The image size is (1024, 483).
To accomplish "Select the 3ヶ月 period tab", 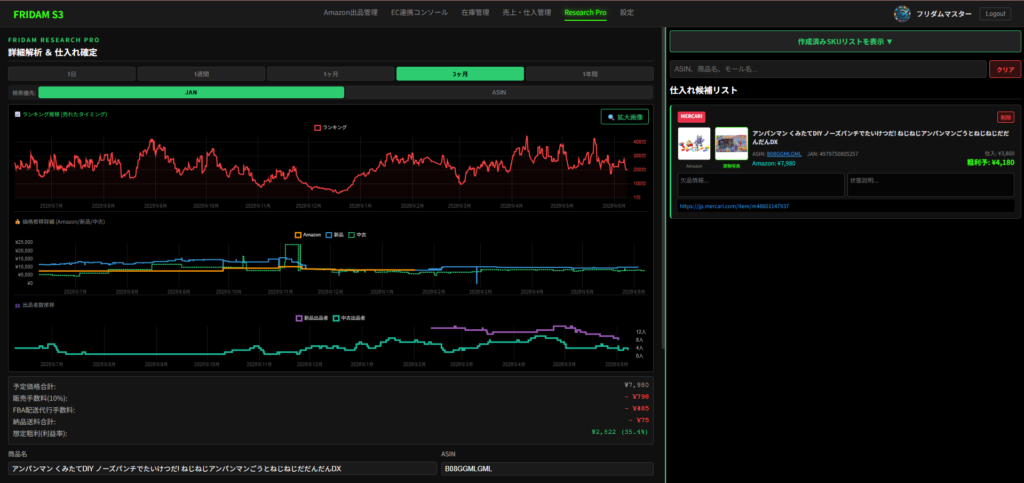I will tap(460, 74).
